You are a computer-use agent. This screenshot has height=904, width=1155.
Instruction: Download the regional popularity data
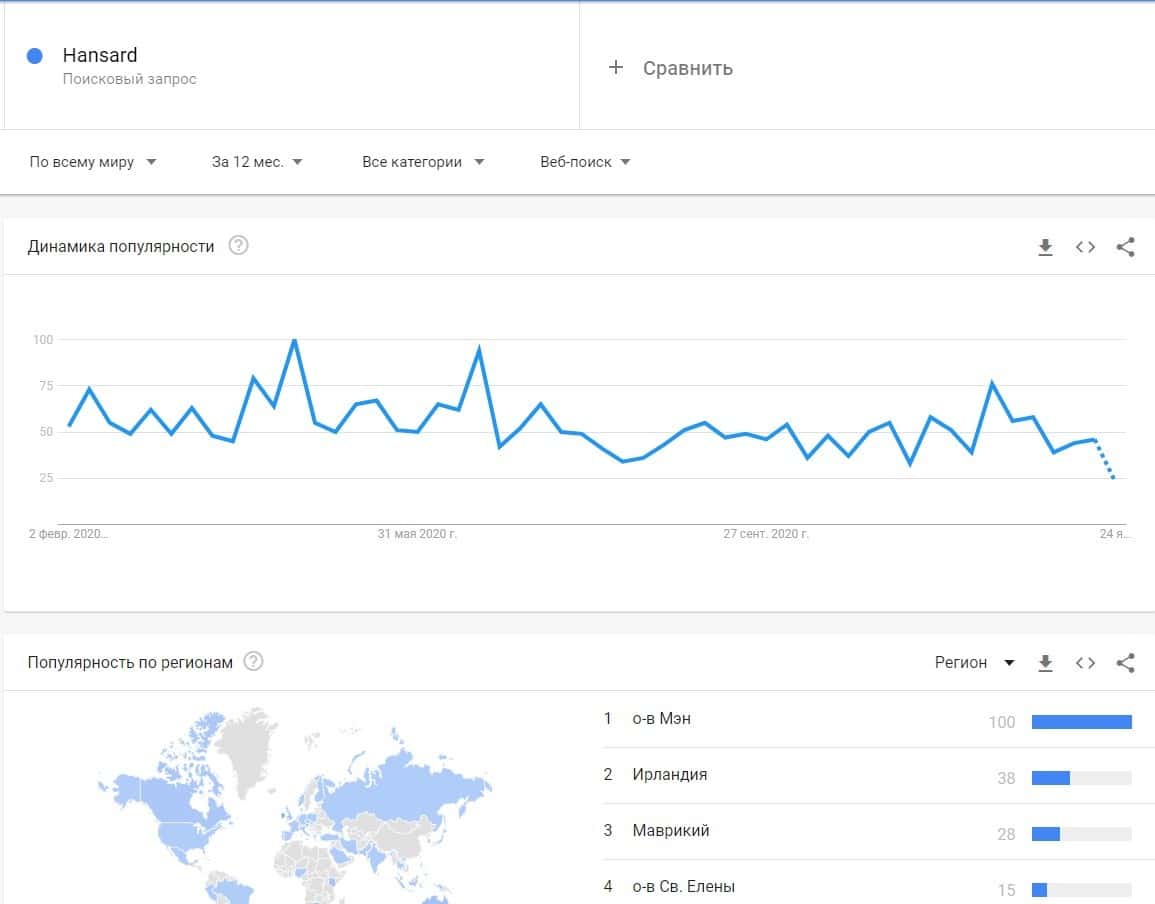point(1045,662)
